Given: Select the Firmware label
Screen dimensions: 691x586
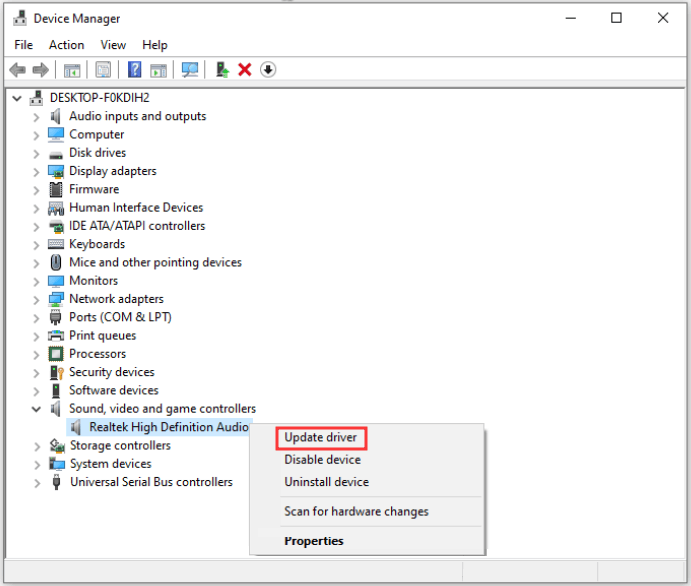Looking at the screenshot, I should tap(94, 189).
